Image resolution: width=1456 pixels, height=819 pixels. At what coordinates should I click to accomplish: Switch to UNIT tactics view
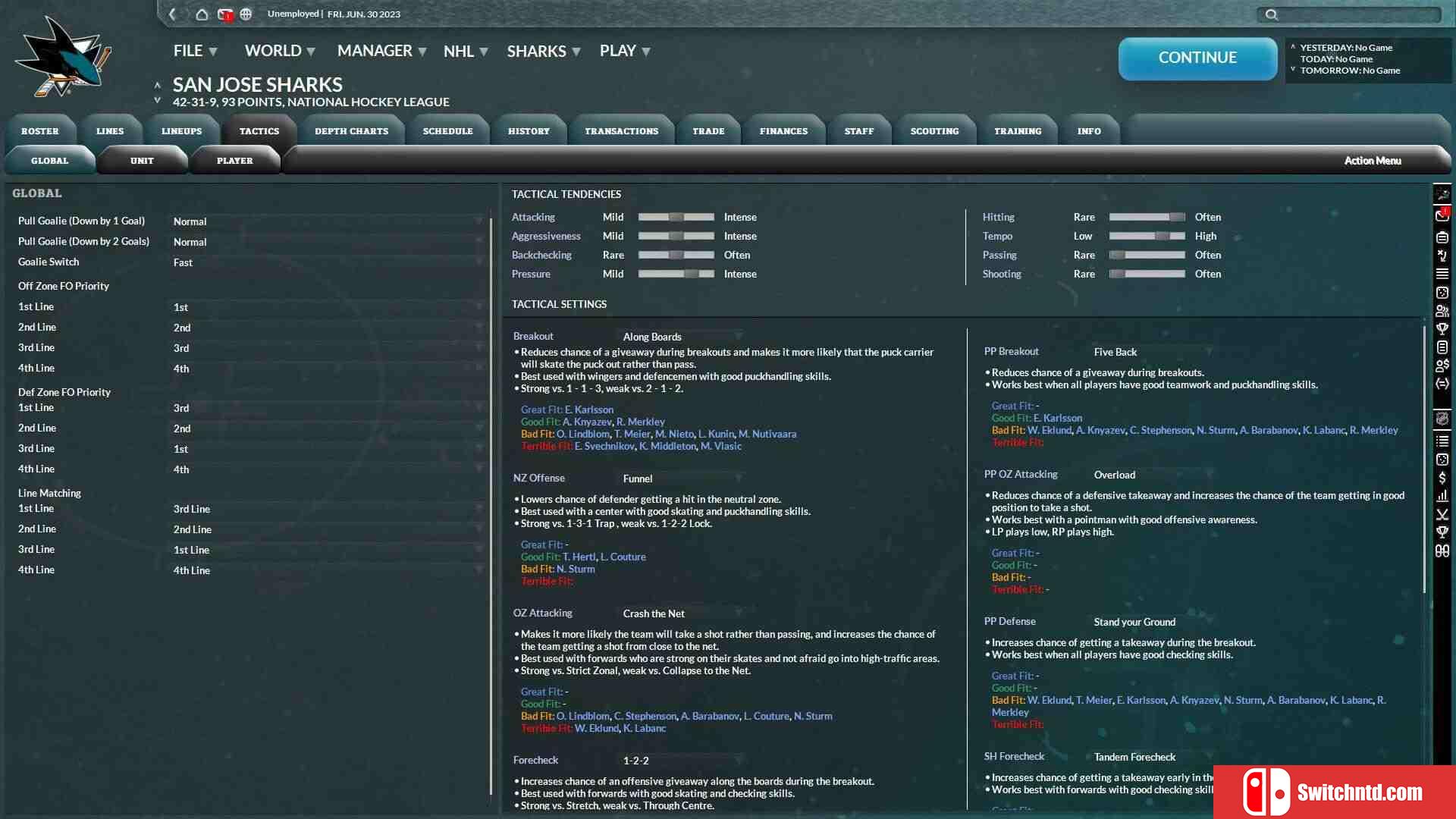point(142,160)
